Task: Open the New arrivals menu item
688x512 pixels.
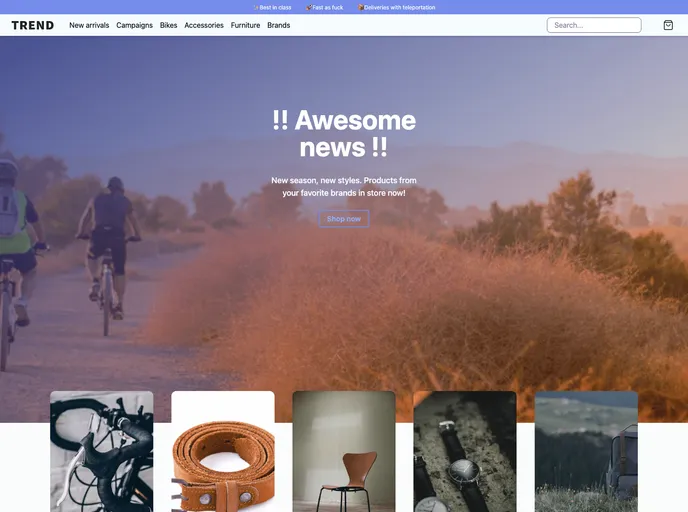Action: coord(89,25)
